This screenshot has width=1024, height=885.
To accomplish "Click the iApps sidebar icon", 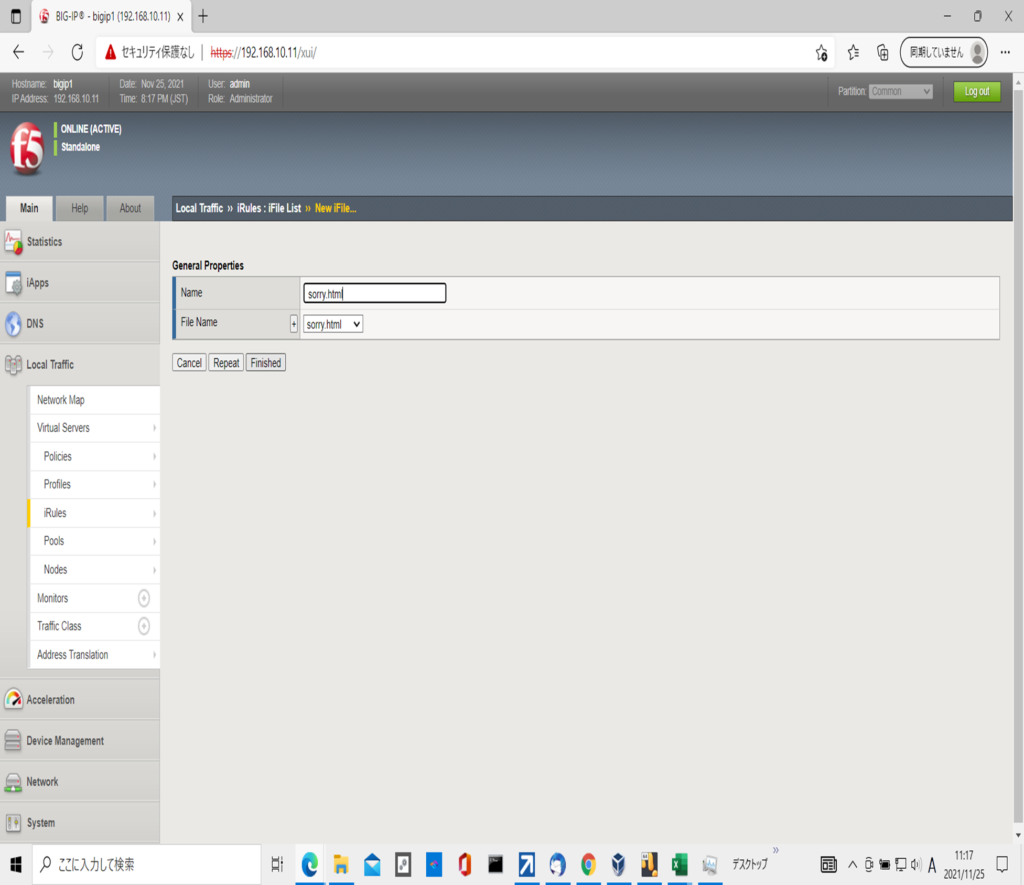I will coord(13,283).
